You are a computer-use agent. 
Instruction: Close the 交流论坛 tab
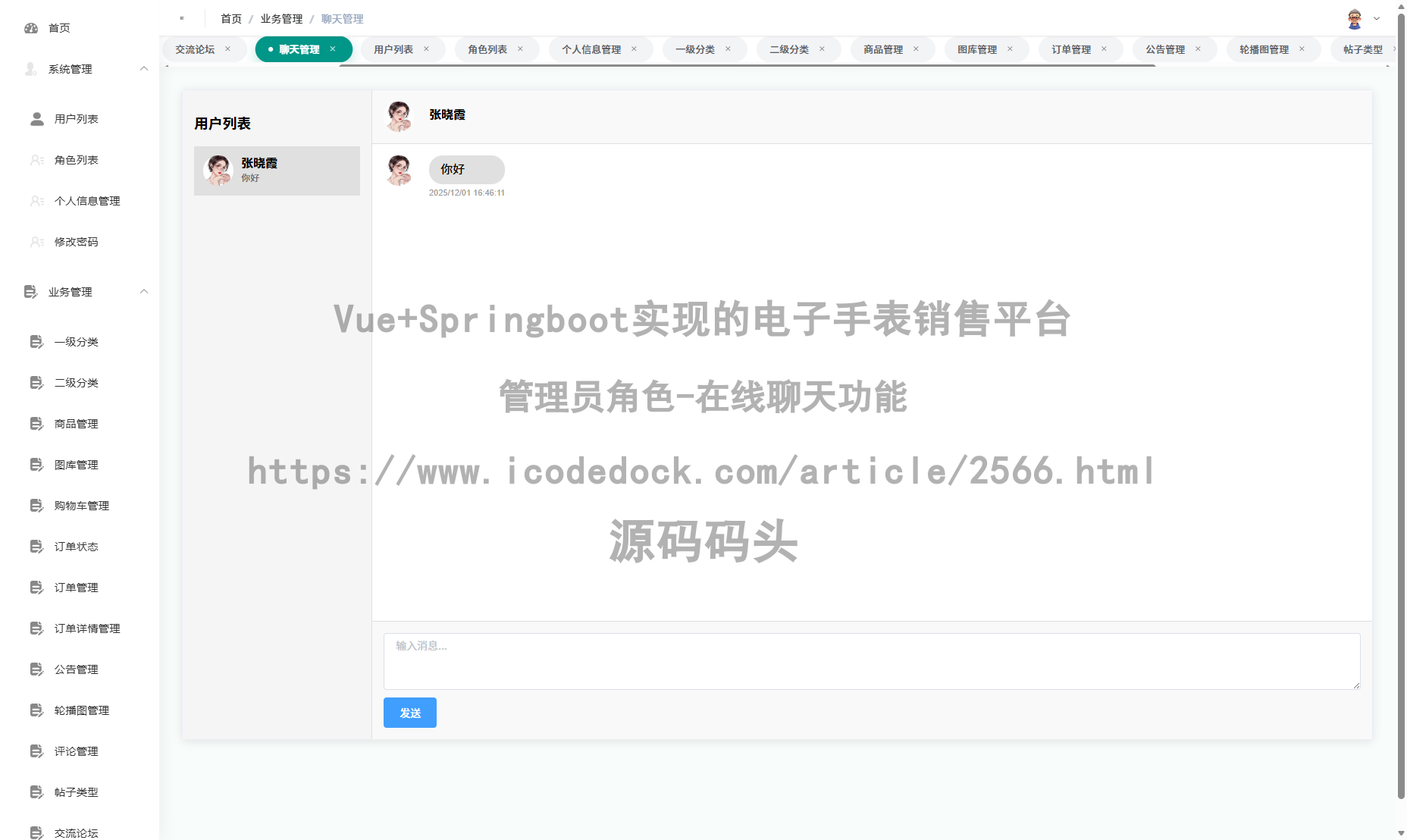pyautogui.click(x=227, y=49)
